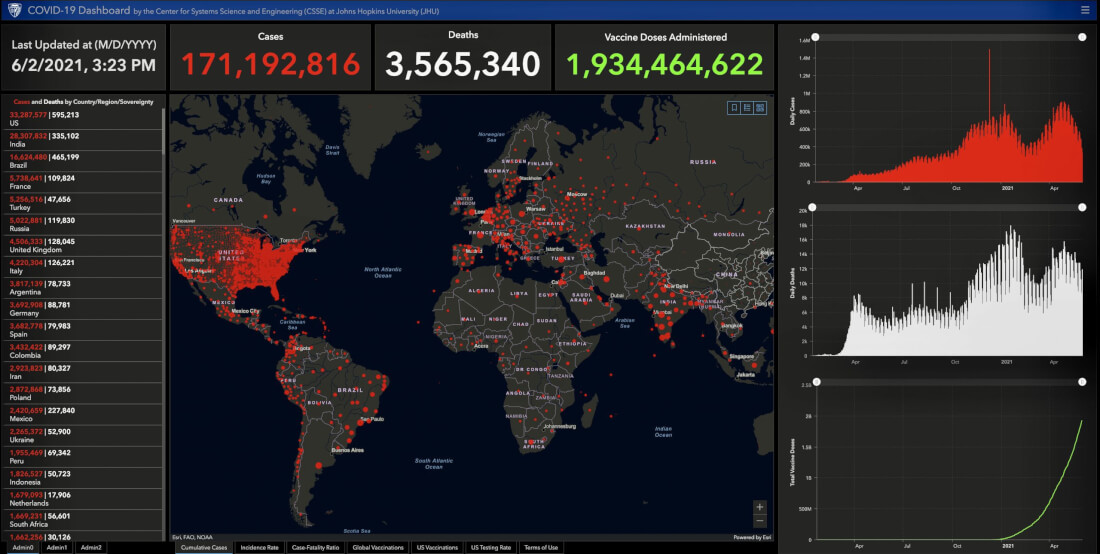The image size is (1100, 554).
Task: Select the Russia row in country list
Action: tap(83, 224)
